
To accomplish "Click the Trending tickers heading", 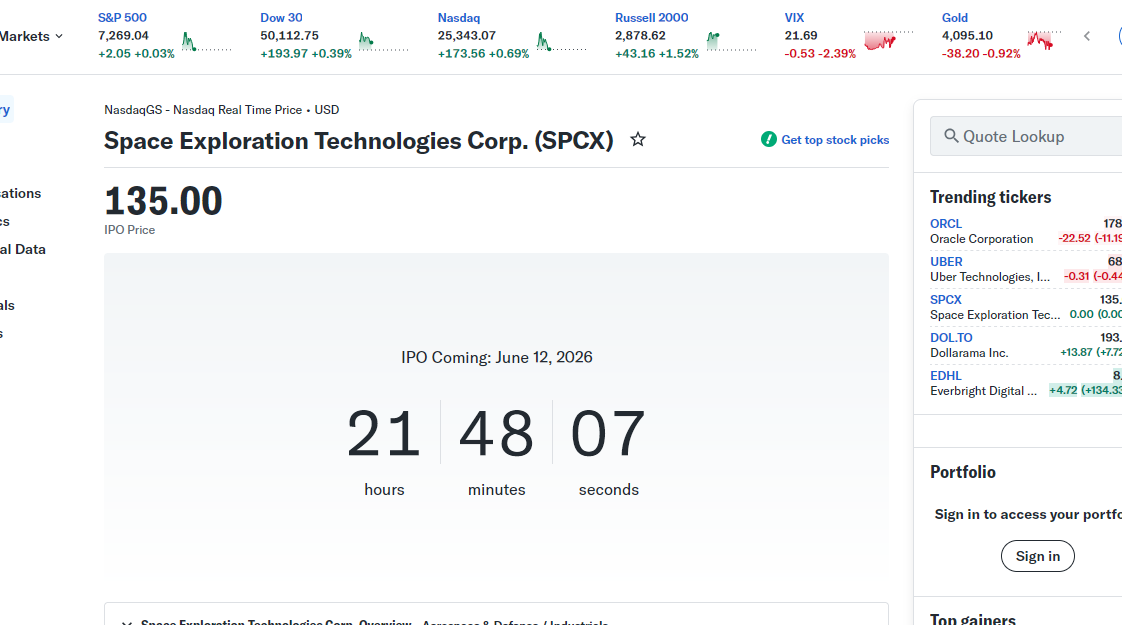I will point(990,197).
